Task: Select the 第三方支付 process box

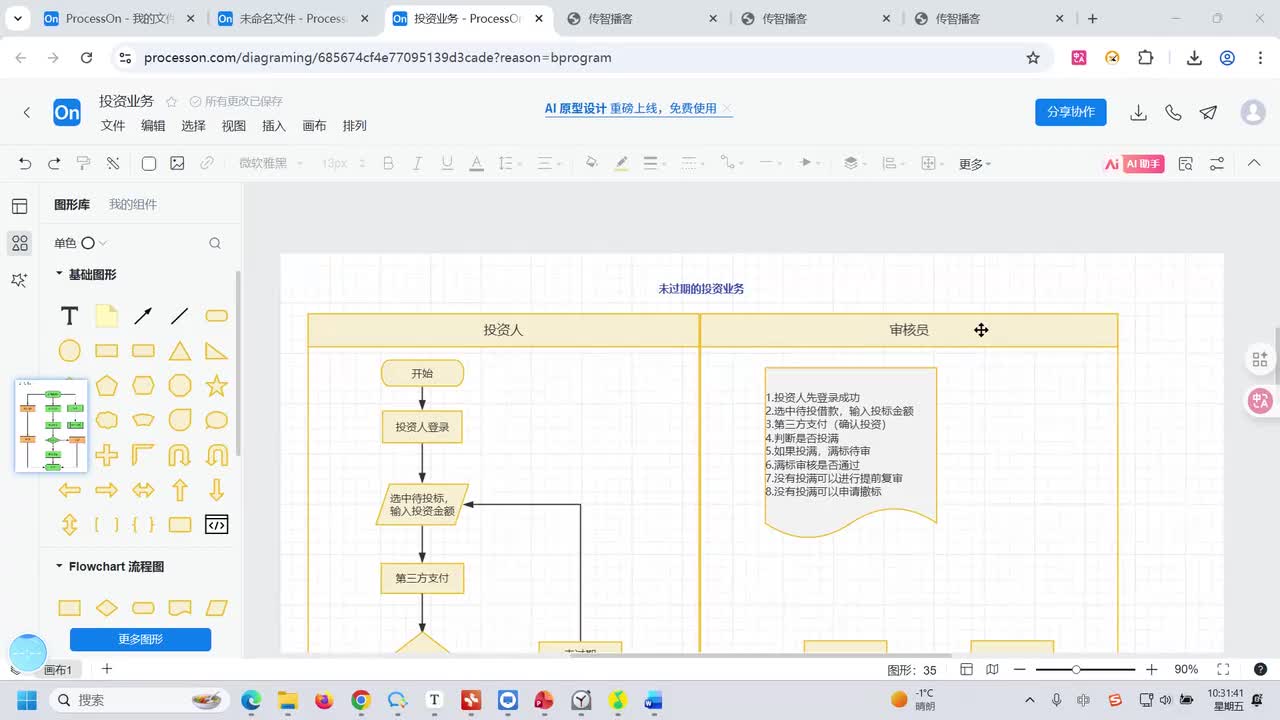Action: 422,578
